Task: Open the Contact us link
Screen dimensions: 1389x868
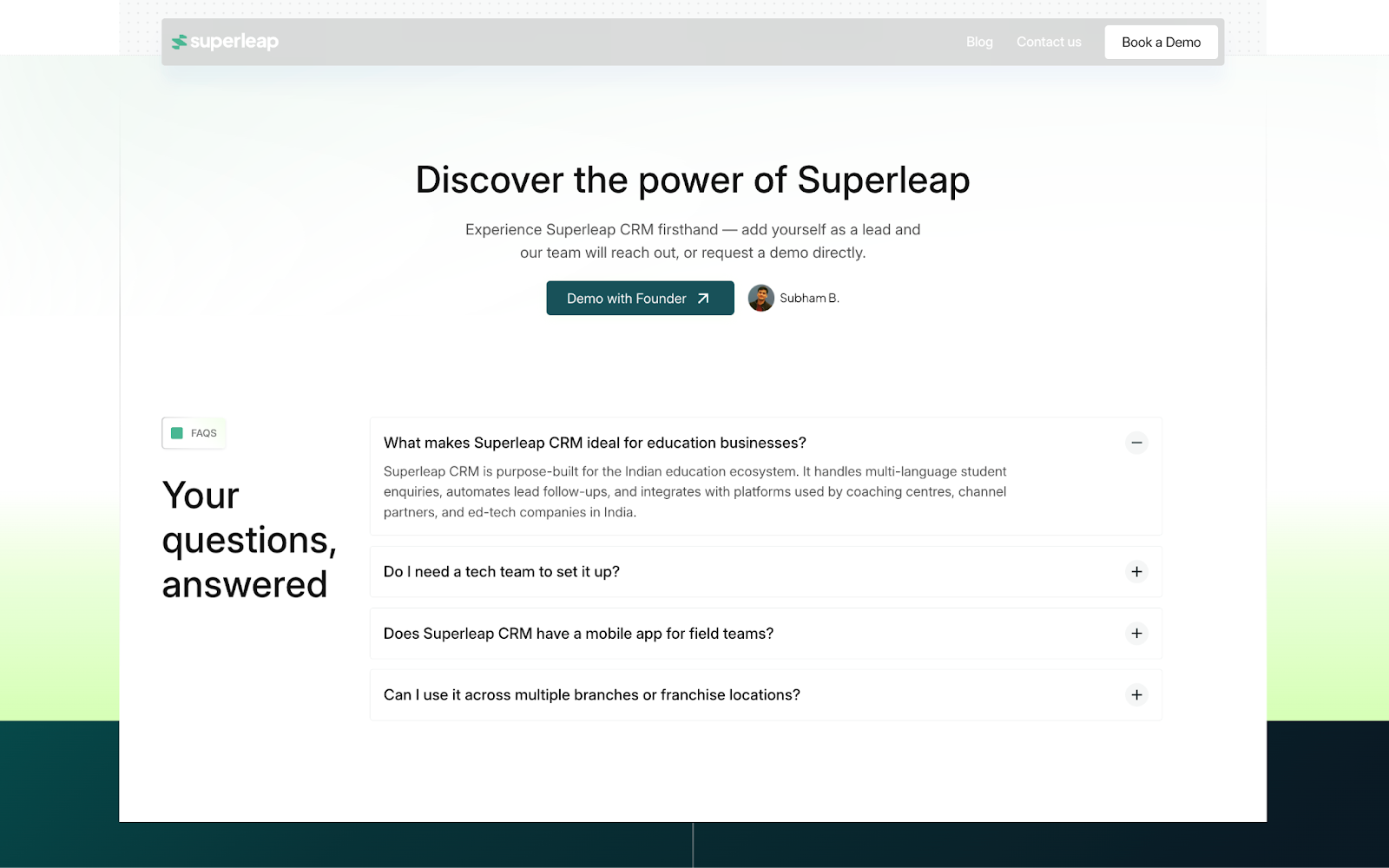Action: 1049,42
